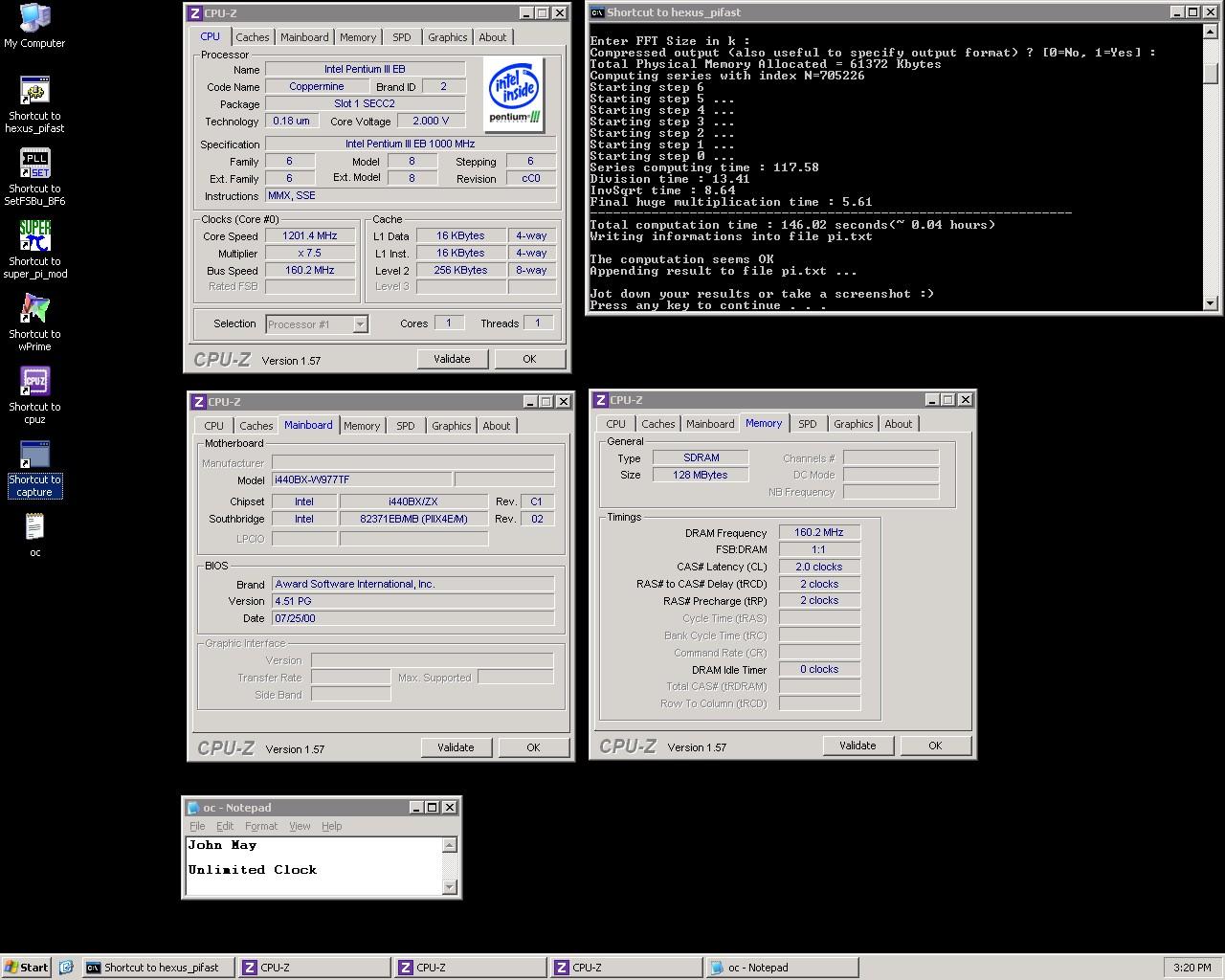Open the Format menu in Notepad

click(261, 826)
